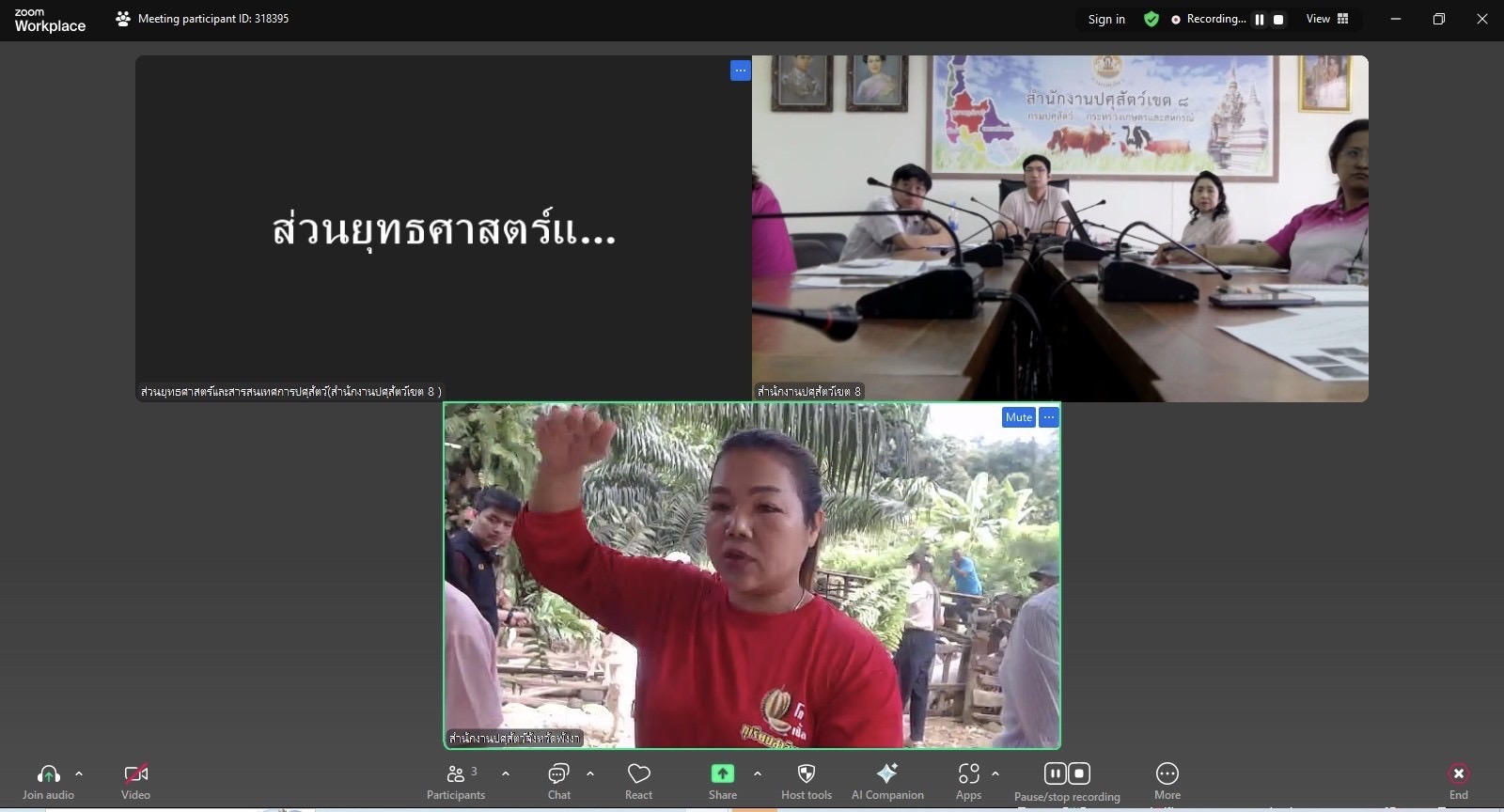The width and height of the screenshot is (1504, 812).
Task: Pause the recording in top bar
Action: click(x=1260, y=20)
